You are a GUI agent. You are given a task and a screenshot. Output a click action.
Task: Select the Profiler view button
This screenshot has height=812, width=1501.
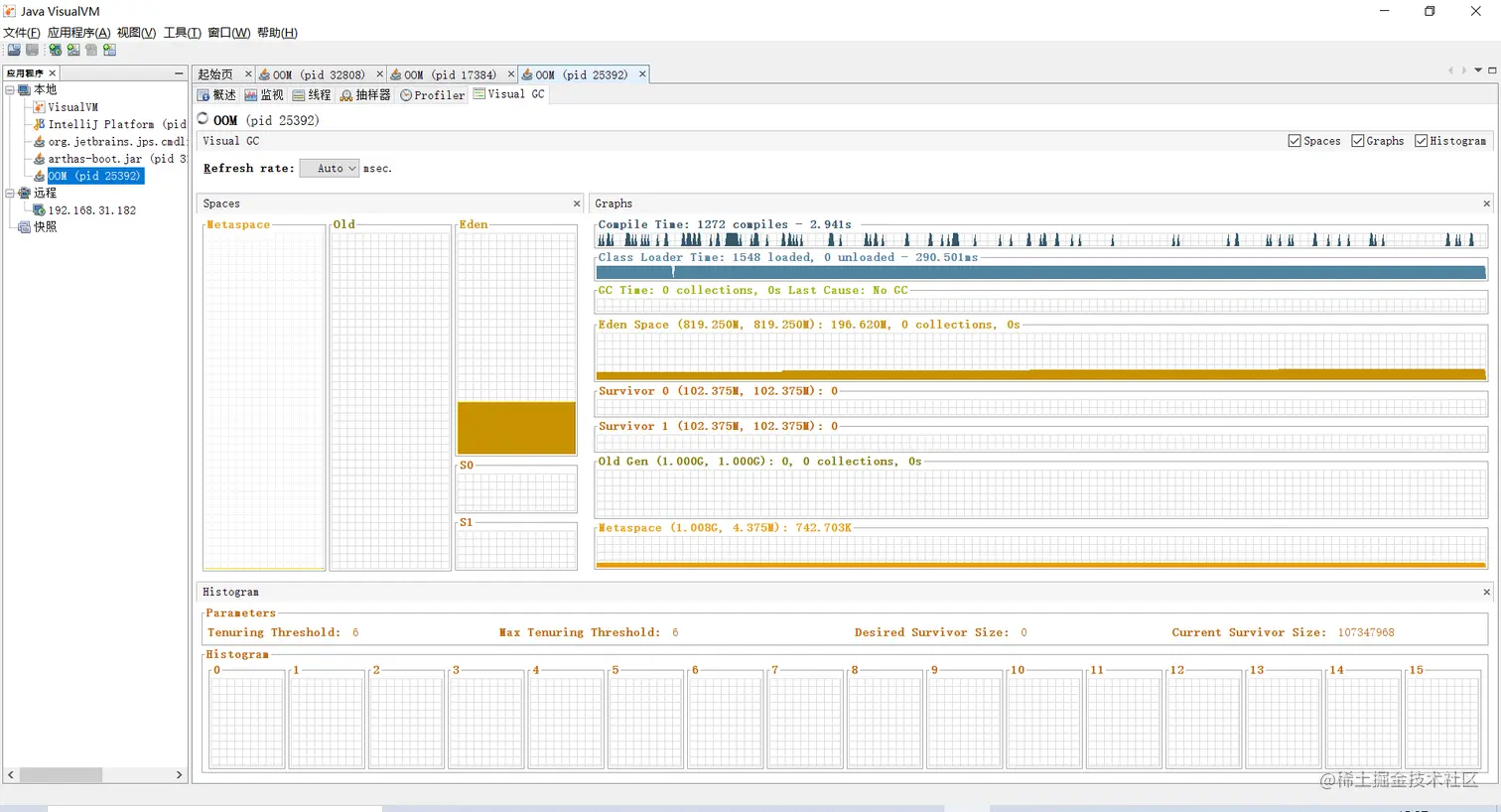coord(433,95)
